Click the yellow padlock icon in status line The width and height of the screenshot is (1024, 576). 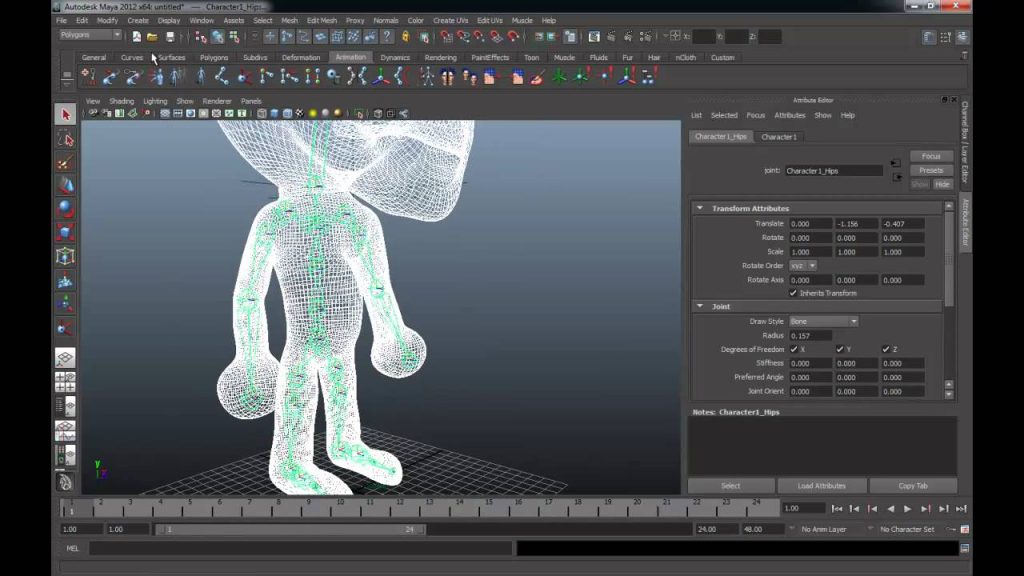coord(406,37)
